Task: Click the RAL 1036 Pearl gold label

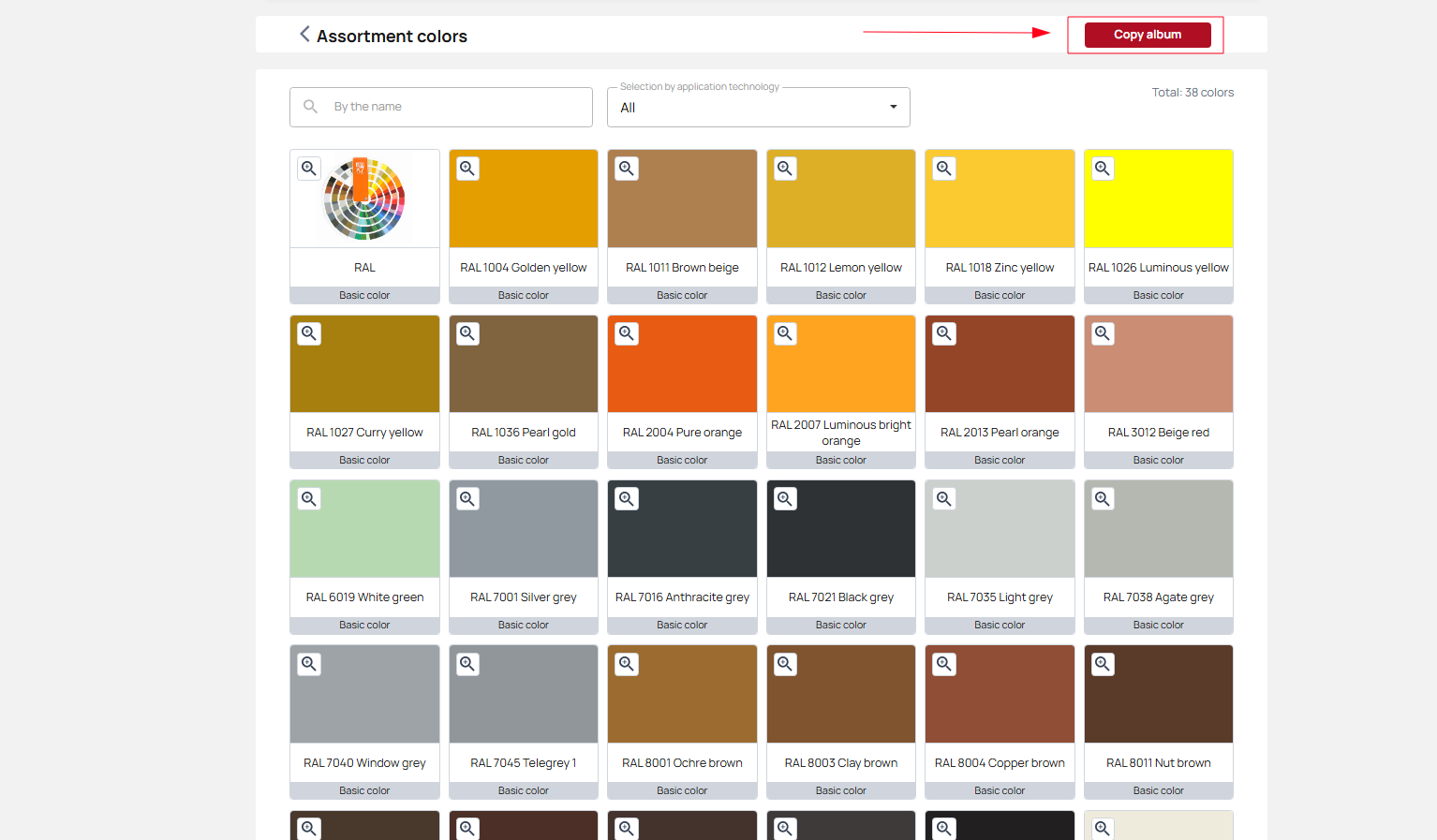Action: [x=524, y=433]
